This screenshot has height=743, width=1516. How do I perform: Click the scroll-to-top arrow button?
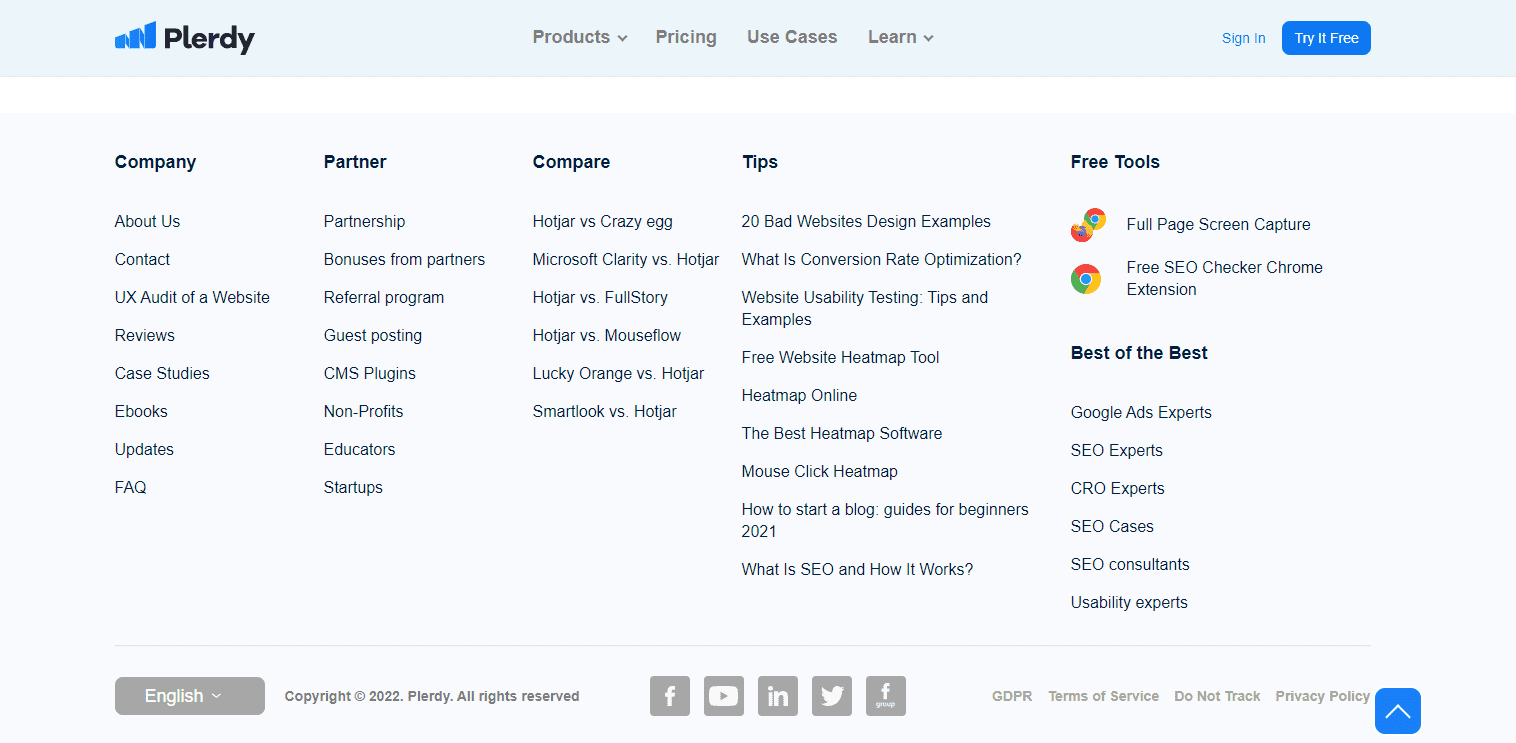coord(1397,711)
